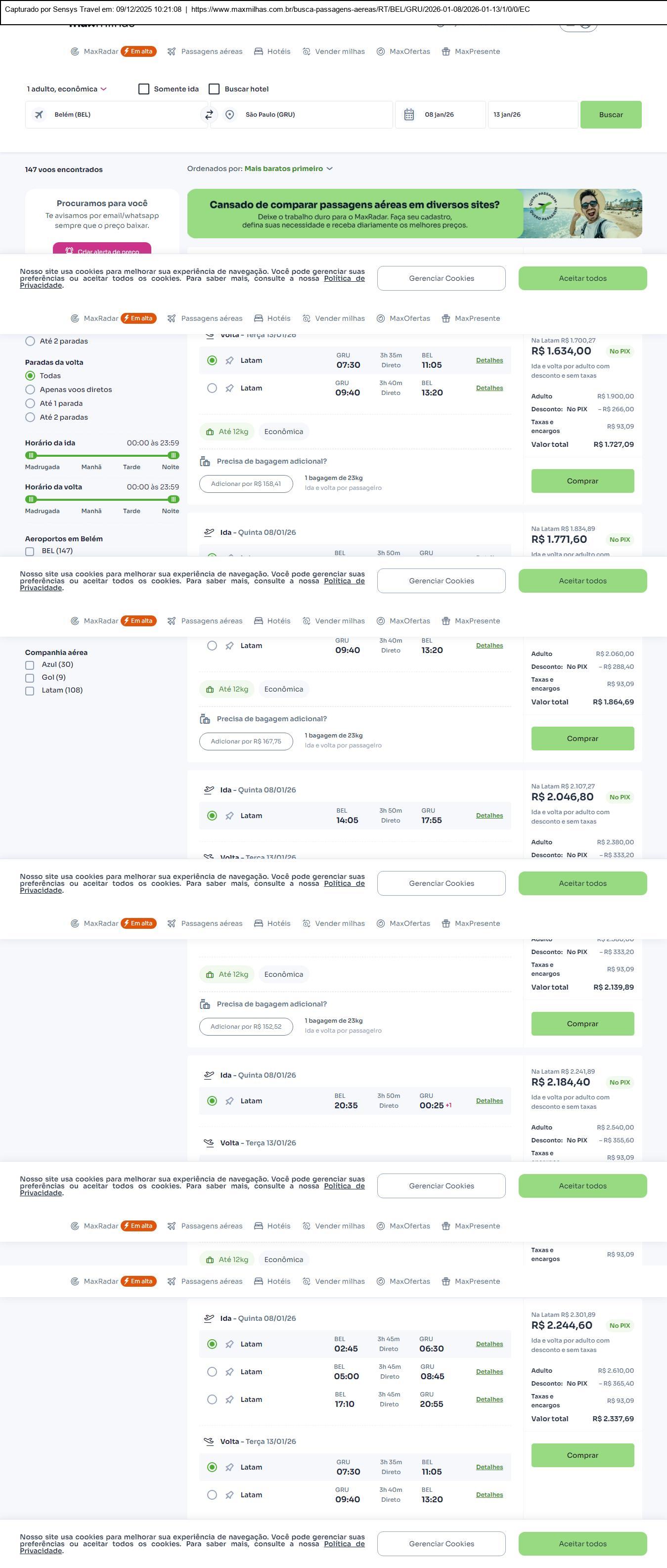Select Apenas voos diretos for the return
The image size is (667, 1568).
tap(30, 390)
